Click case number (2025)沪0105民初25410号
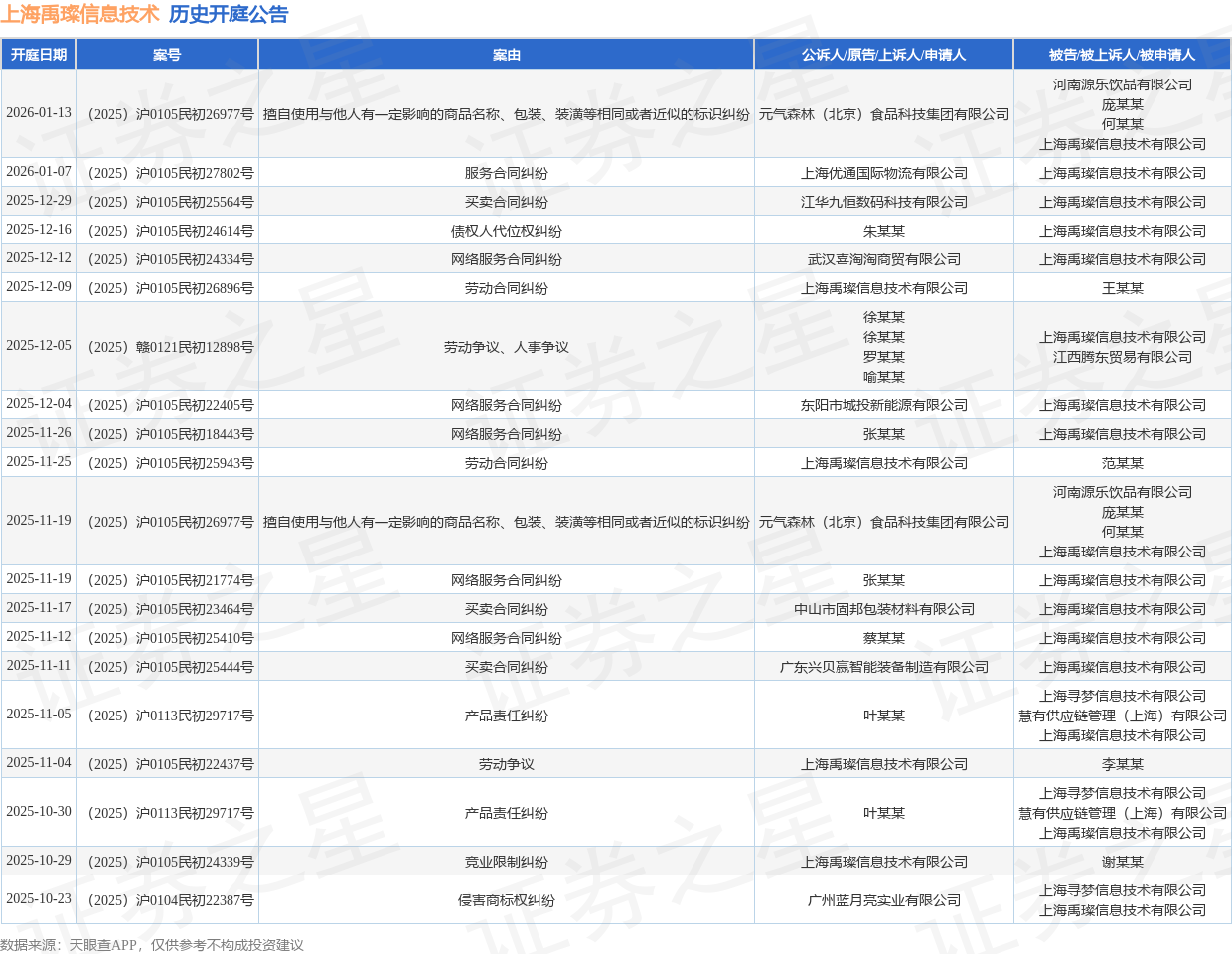Viewport: 1232px width, 954px height. [167, 638]
